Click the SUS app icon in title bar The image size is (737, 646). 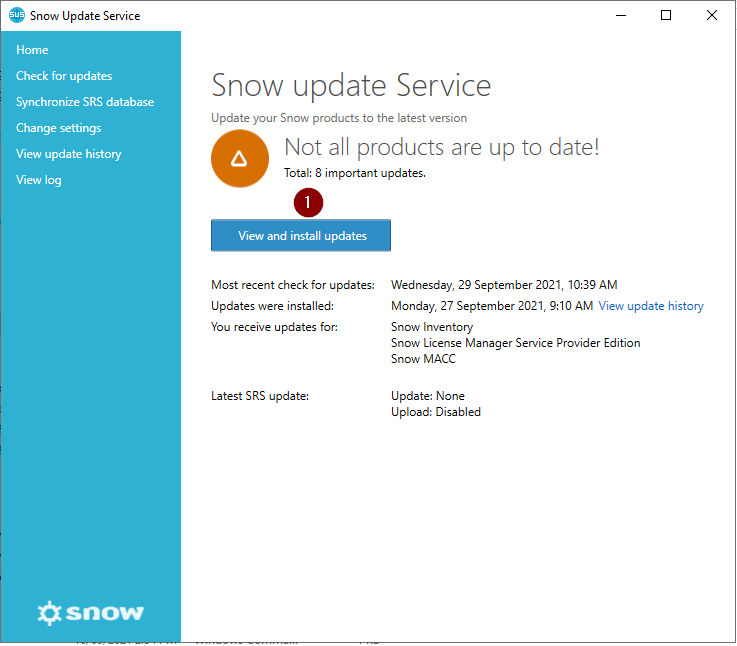click(x=17, y=15)
